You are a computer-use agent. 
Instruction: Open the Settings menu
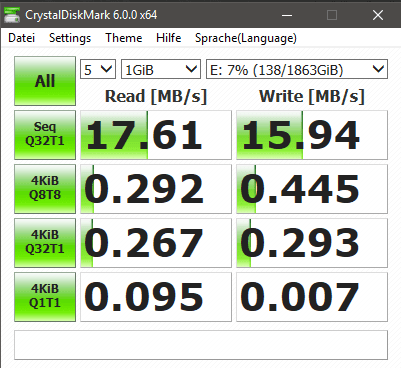(x=70, y=38)
